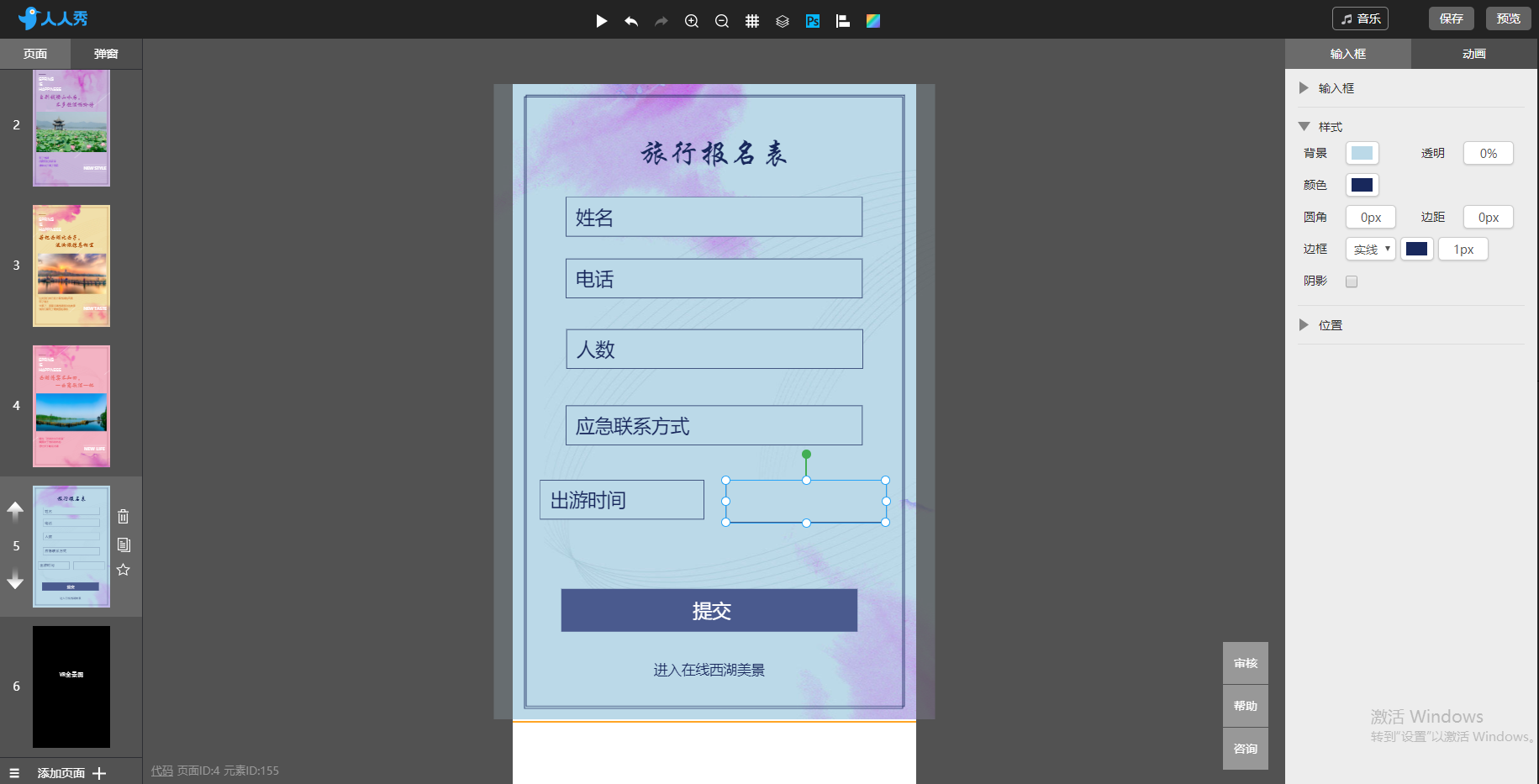Open the 颜色 text color swatch
The width and height of the screenshot is (1539, 784).
(1362, 185)
